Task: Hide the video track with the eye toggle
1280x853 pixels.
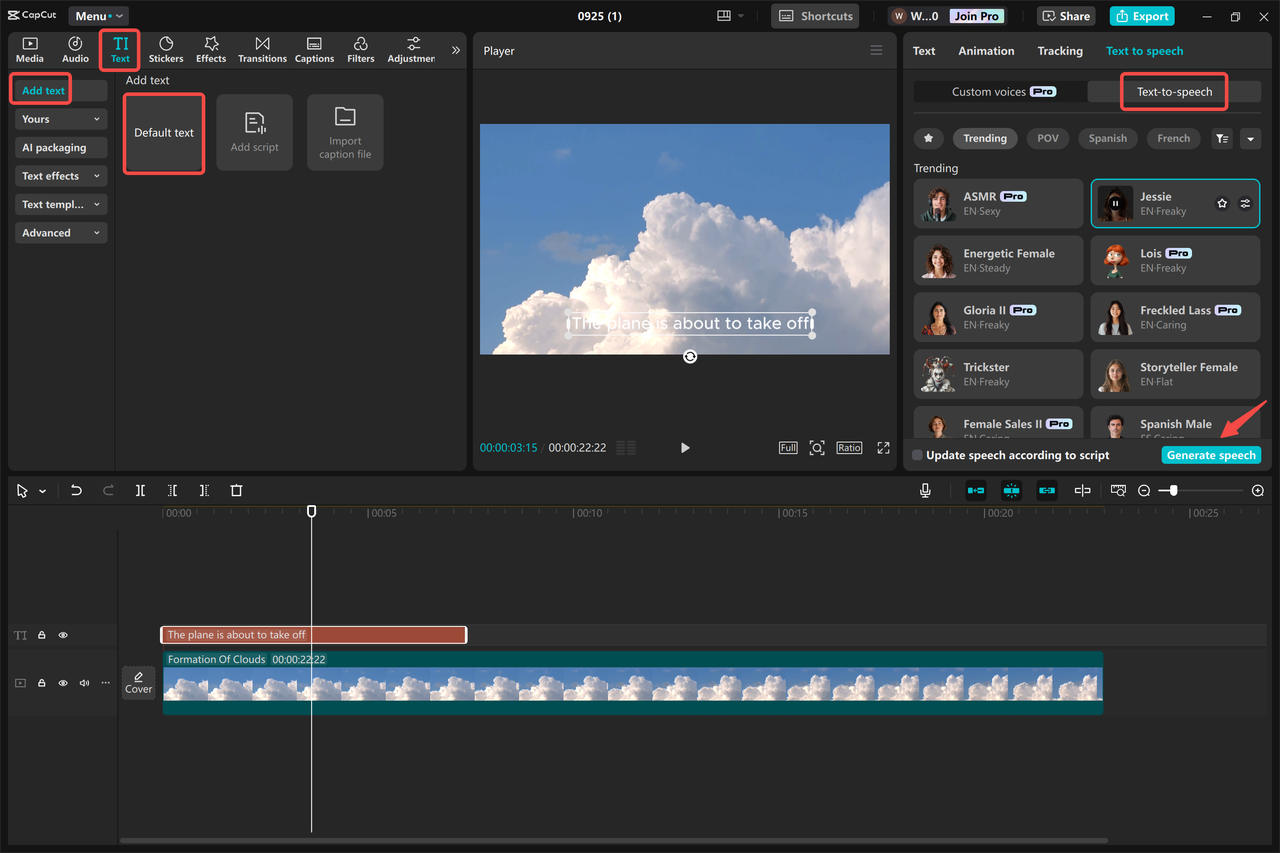Action: [x=62, y=682]
